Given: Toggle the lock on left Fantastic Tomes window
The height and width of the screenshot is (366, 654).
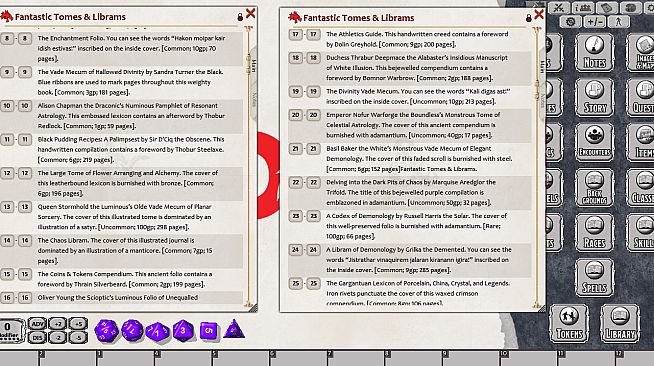Looking at the screenshot, I should tap(240, 17).
